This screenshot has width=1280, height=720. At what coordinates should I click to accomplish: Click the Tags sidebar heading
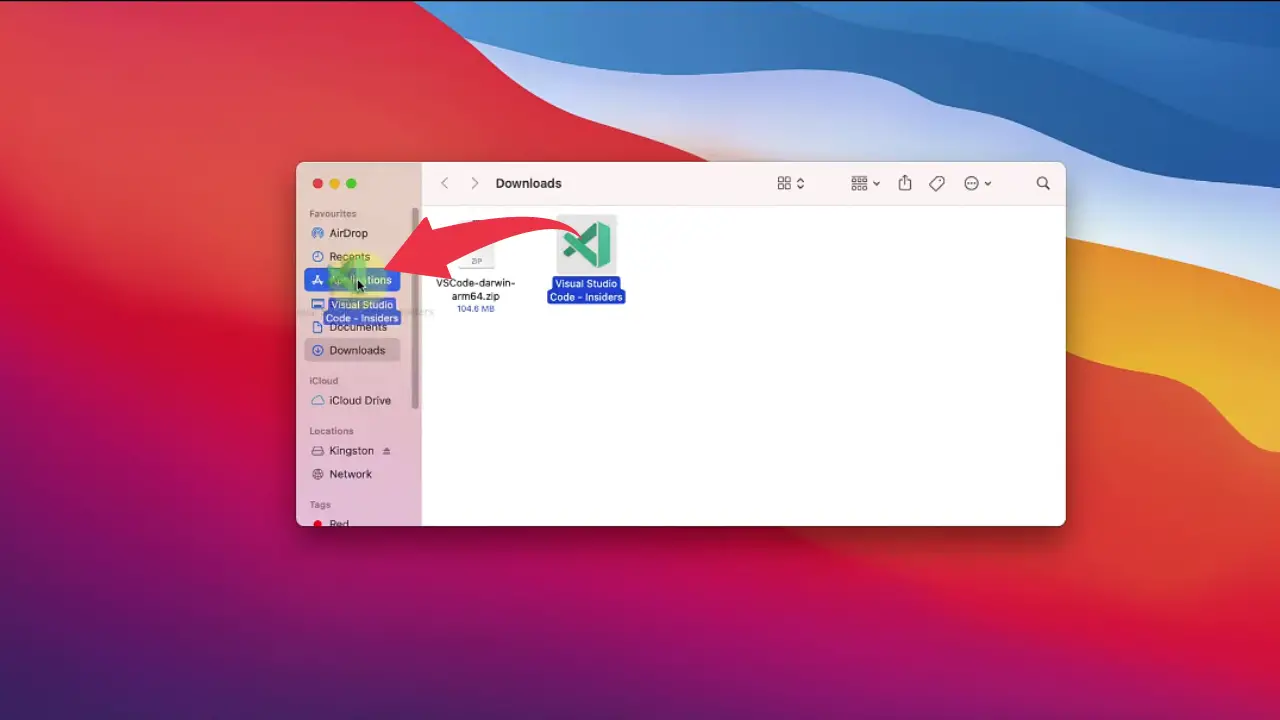[x=320, y=505]
